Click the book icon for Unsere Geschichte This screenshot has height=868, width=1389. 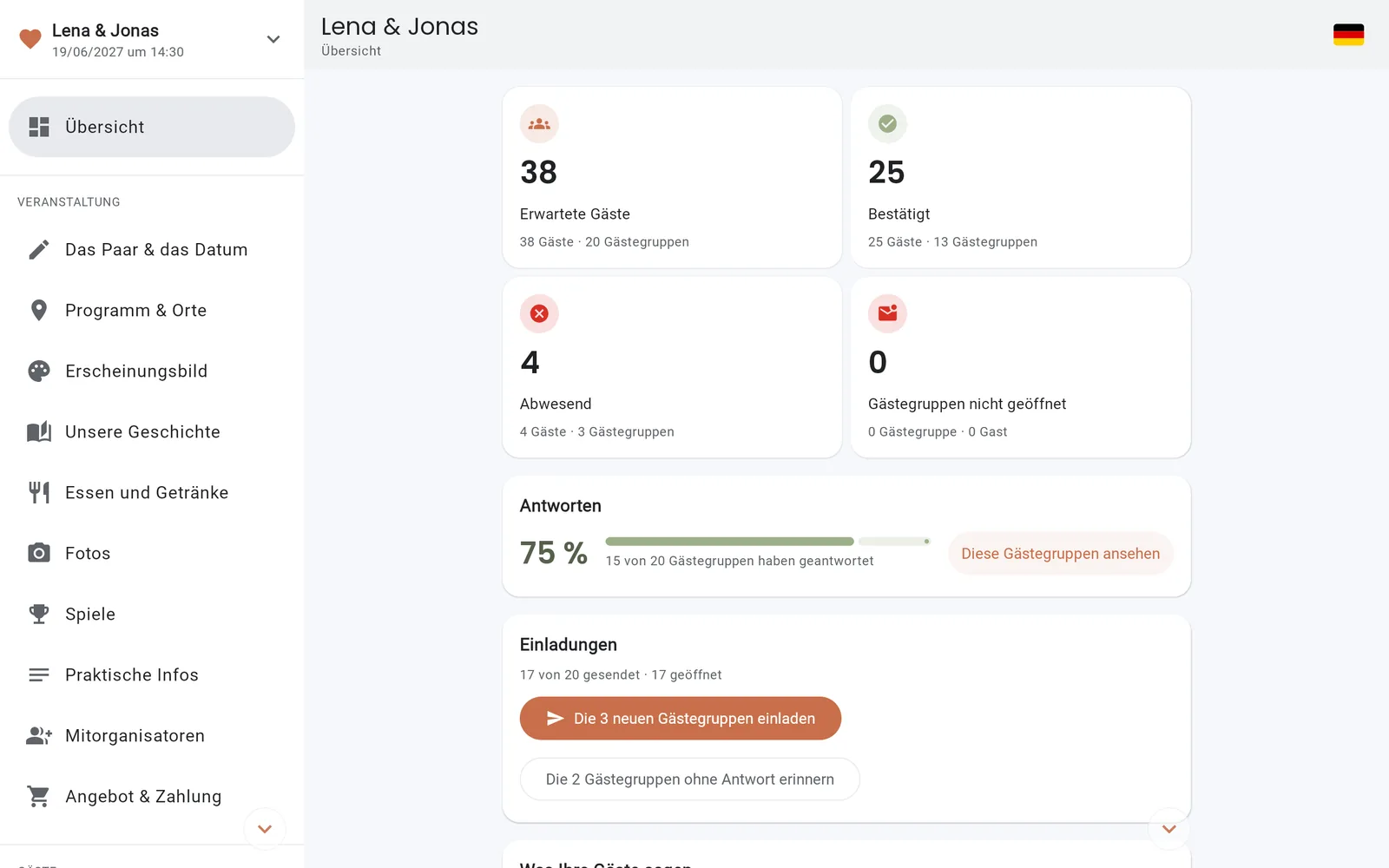(x=39, y=432)
